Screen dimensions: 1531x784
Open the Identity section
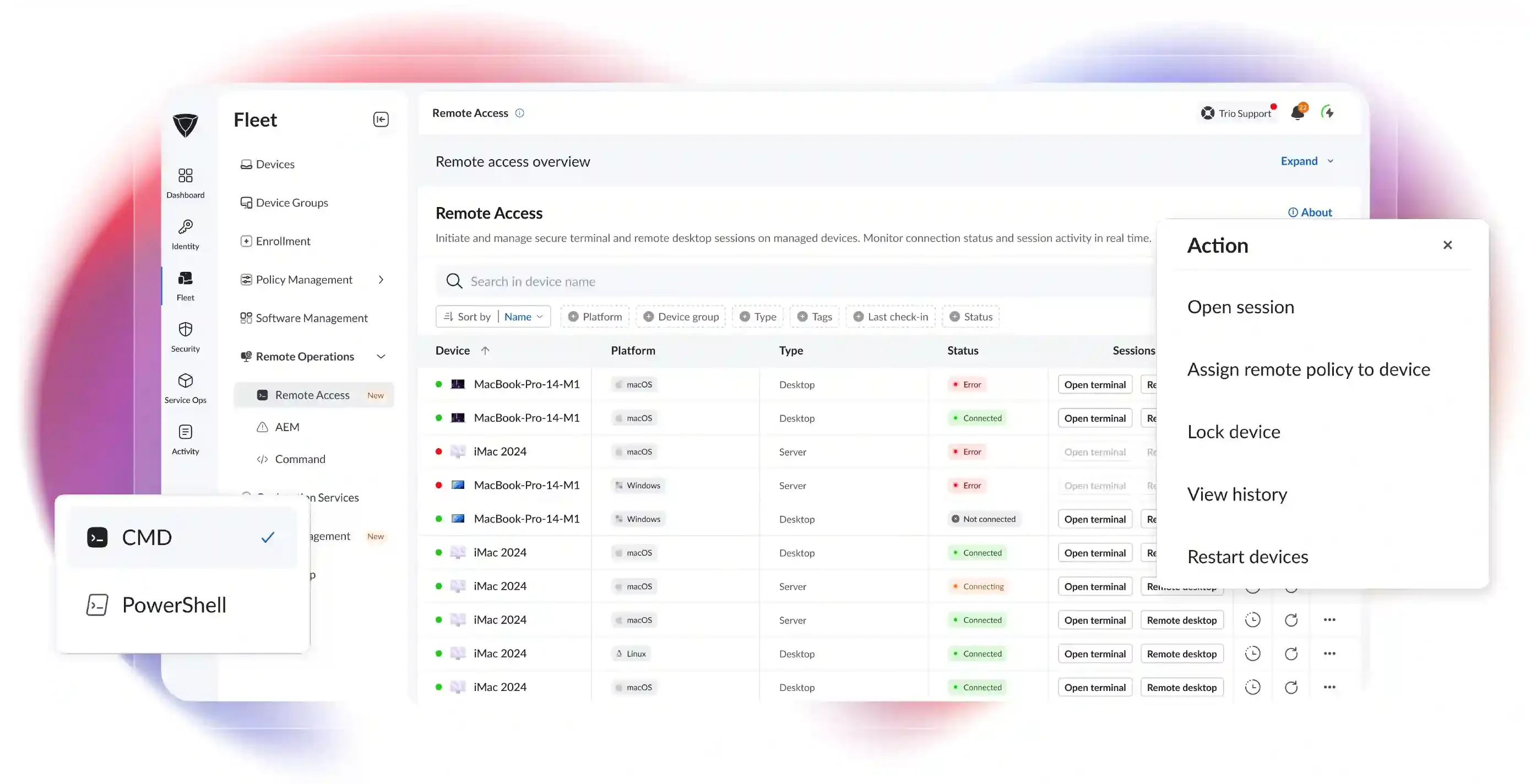click(185, 235)
